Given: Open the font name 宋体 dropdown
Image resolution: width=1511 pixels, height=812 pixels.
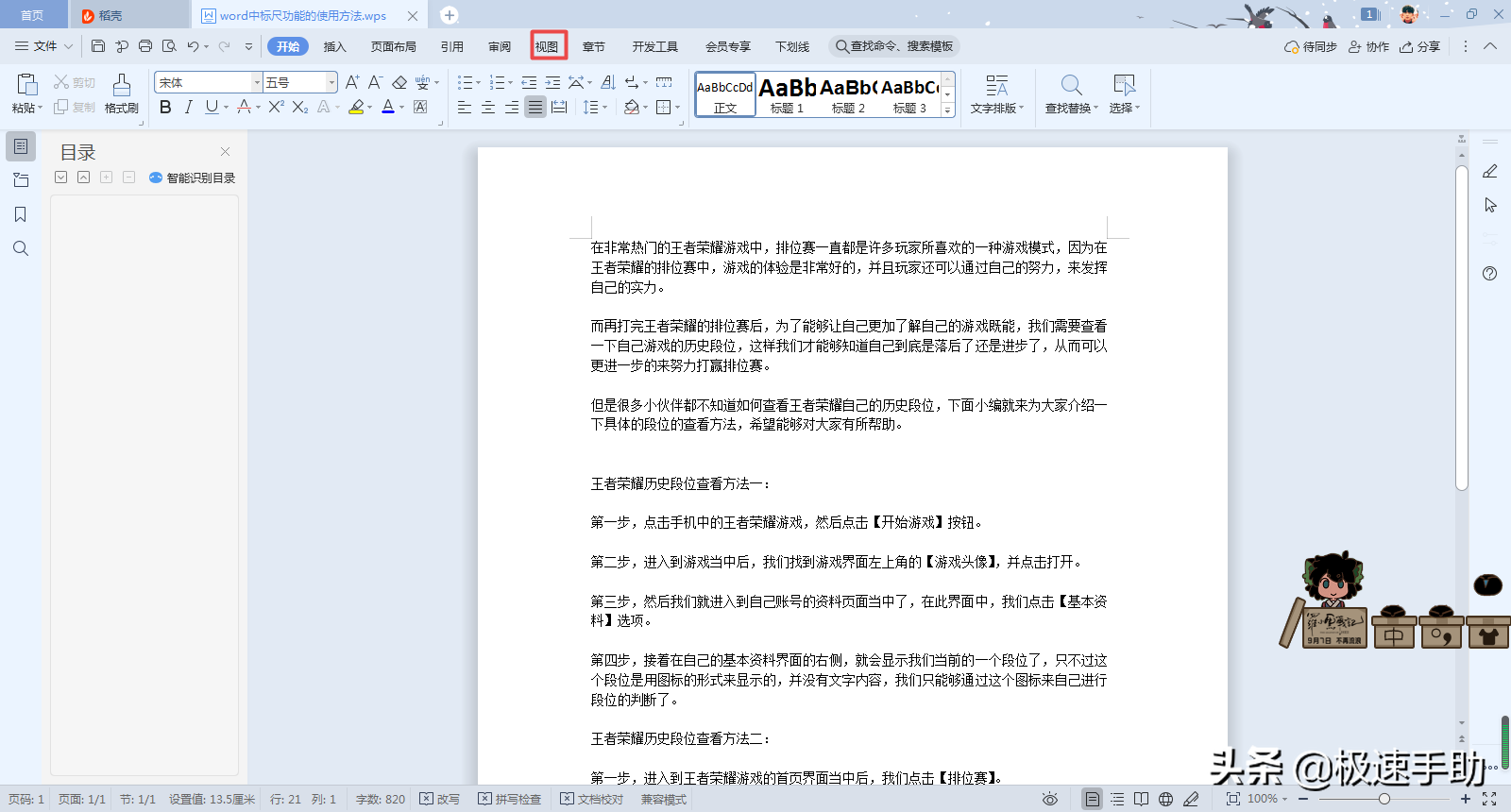Looking at the screenshot, I should [256, 83].
